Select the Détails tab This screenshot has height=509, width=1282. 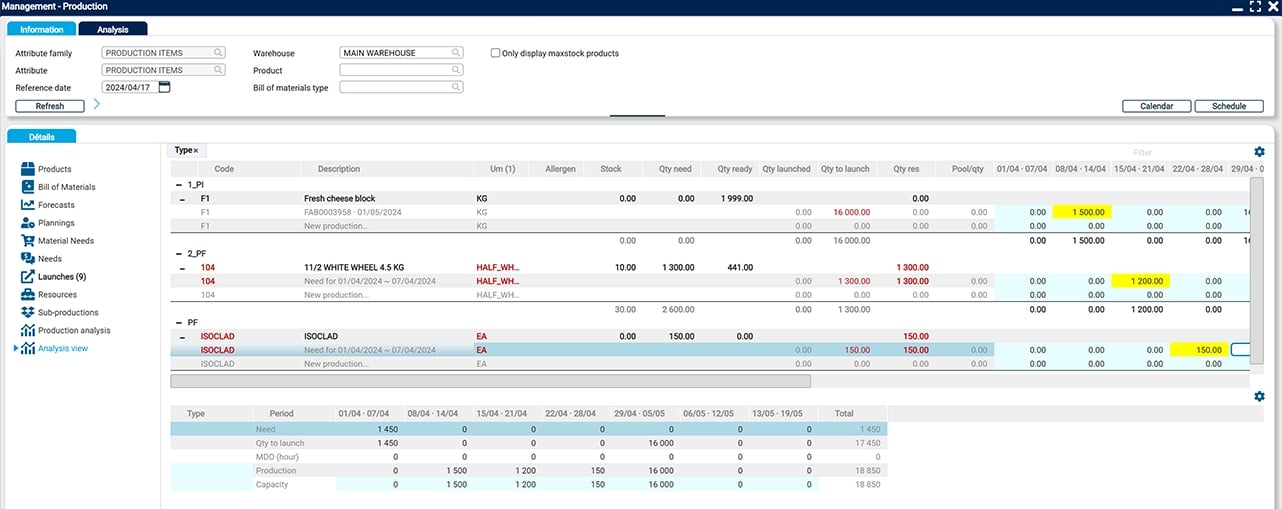coord(41,136)
